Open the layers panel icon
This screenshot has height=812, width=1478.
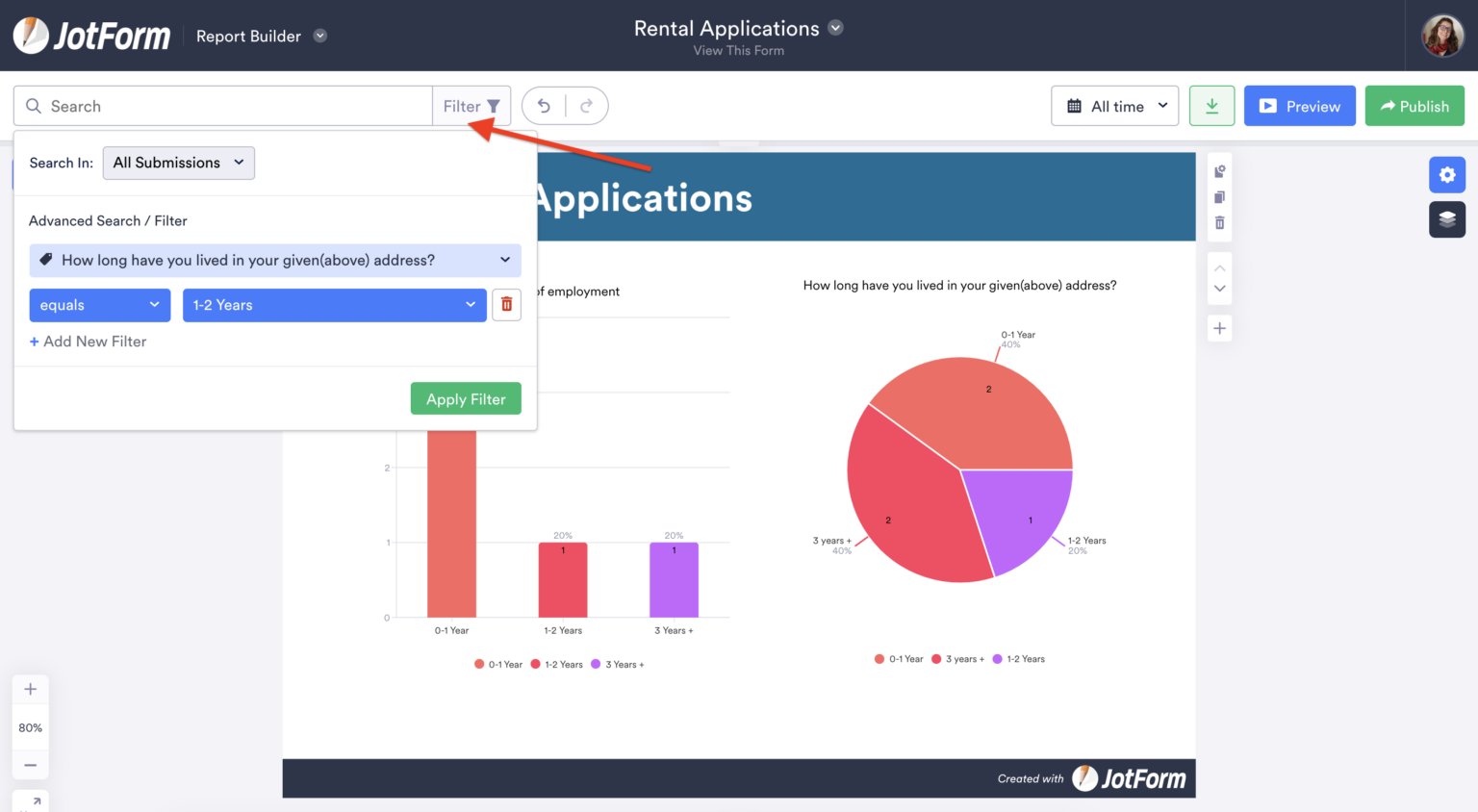(1447, 219)
